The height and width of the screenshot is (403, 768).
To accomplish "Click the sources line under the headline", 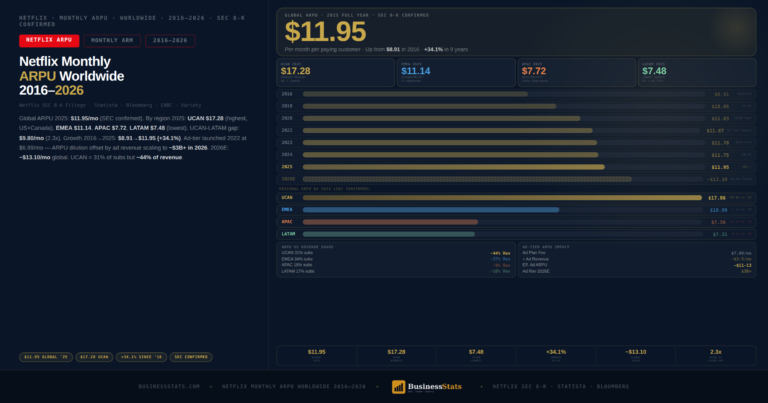I will tap(110, 105).
